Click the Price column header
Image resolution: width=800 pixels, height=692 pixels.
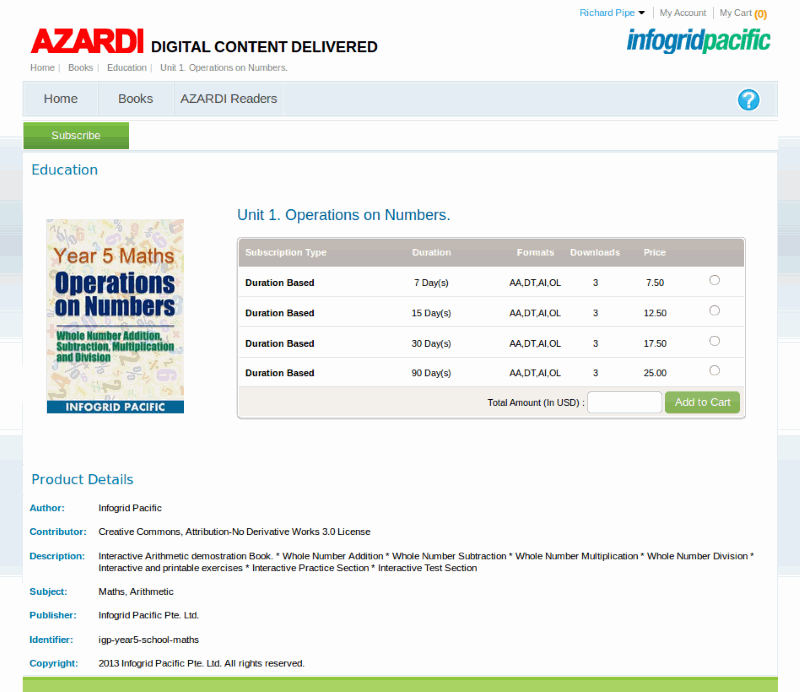[x=655, y=253]
